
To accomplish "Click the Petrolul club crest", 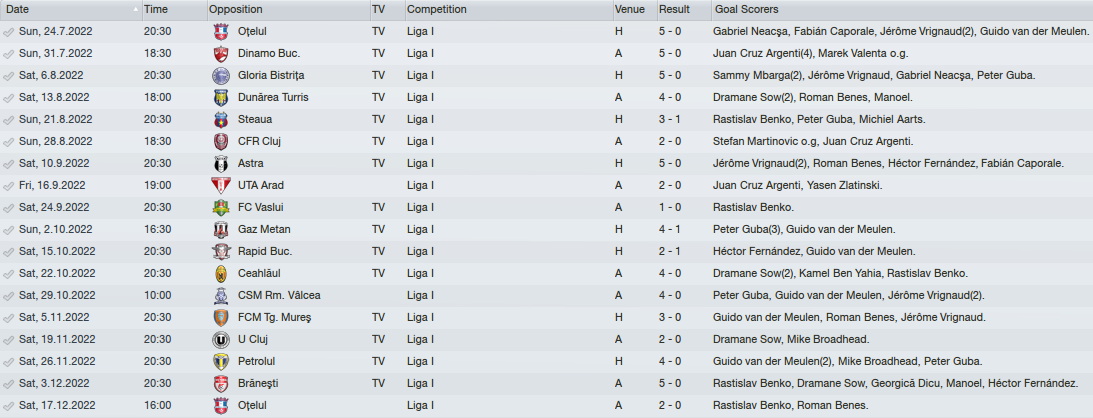I will (x=220, y=362).
